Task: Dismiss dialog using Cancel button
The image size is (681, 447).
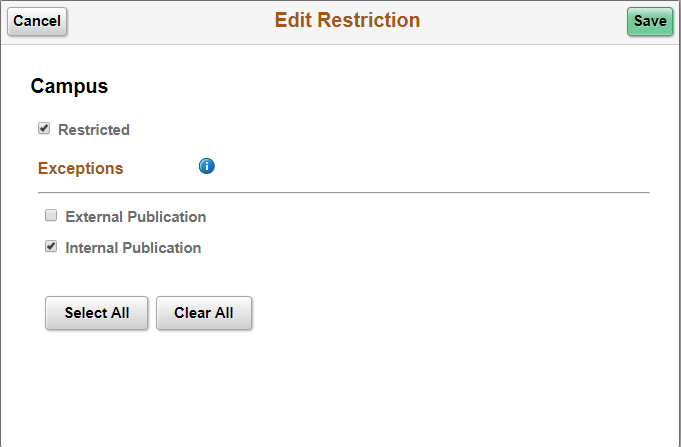Action: 37,21
